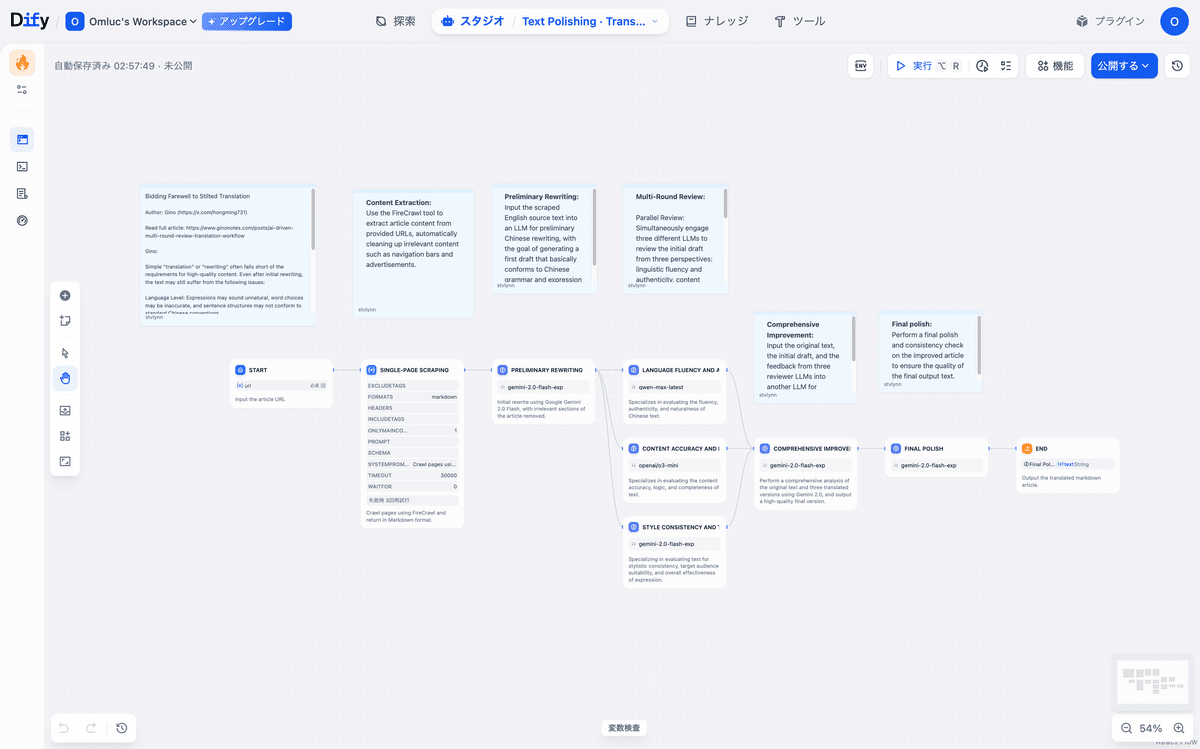The width and height of the screenshot is (1200, 749).
Task: Switch the canvas to pointer selection mode
Action: point(65,353)
